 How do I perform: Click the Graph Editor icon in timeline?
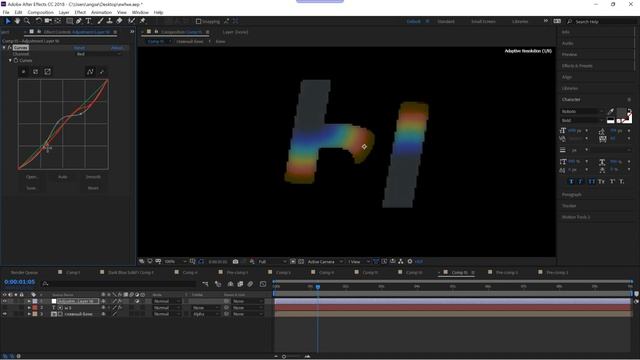click(263, 284)
